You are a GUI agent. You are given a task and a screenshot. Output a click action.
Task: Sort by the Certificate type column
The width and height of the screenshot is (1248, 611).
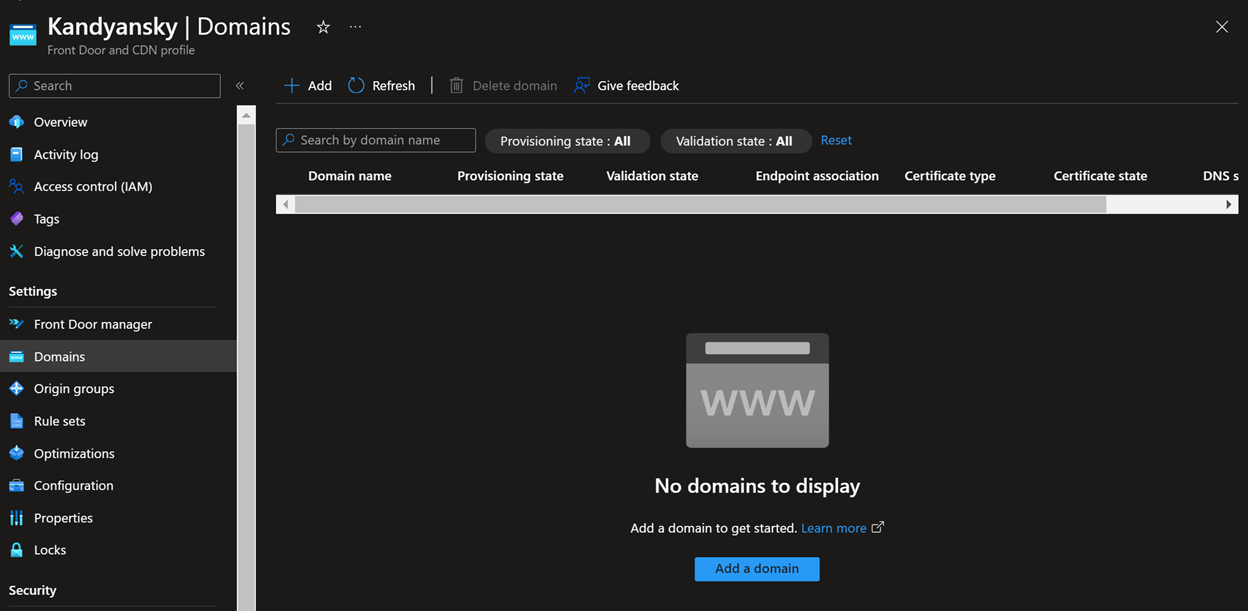[x=950, y=176]
